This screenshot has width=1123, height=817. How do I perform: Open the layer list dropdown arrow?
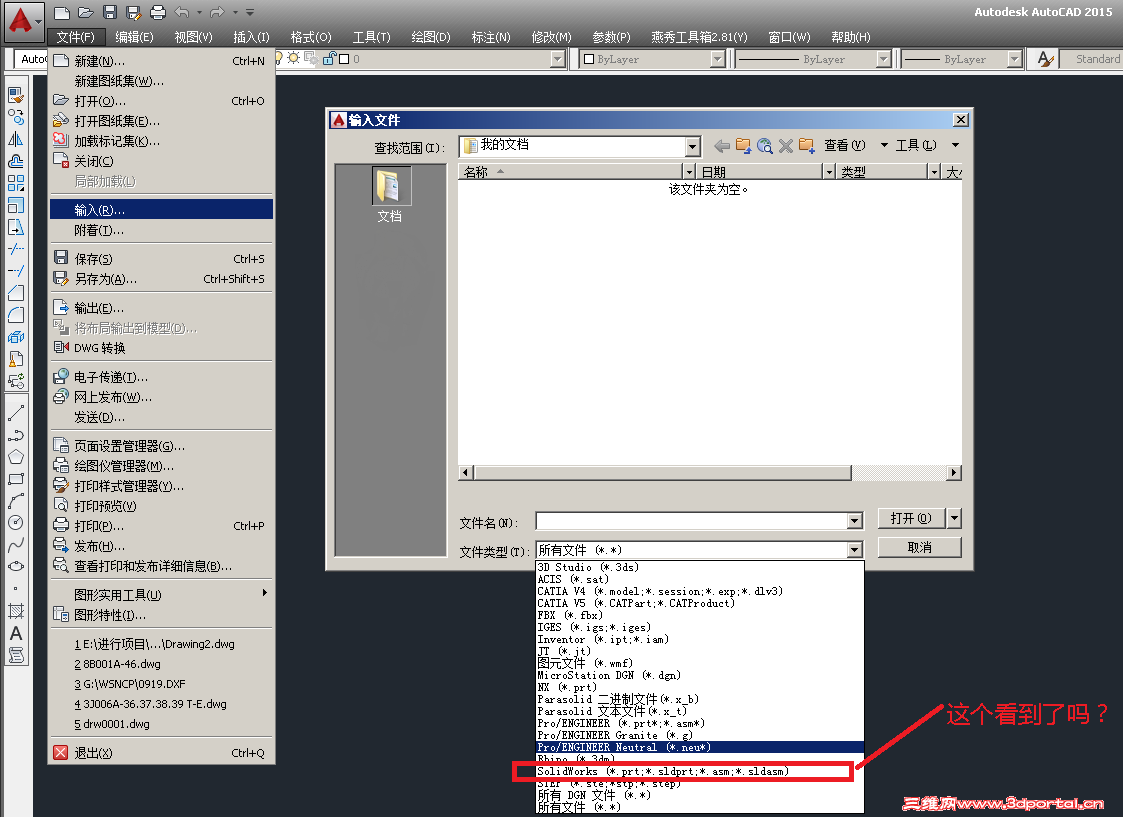[x=558, y=59]
